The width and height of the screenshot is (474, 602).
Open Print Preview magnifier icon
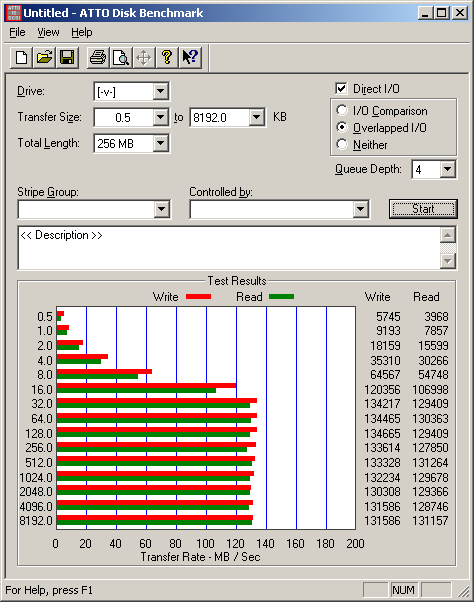click(x=121, y=58)
